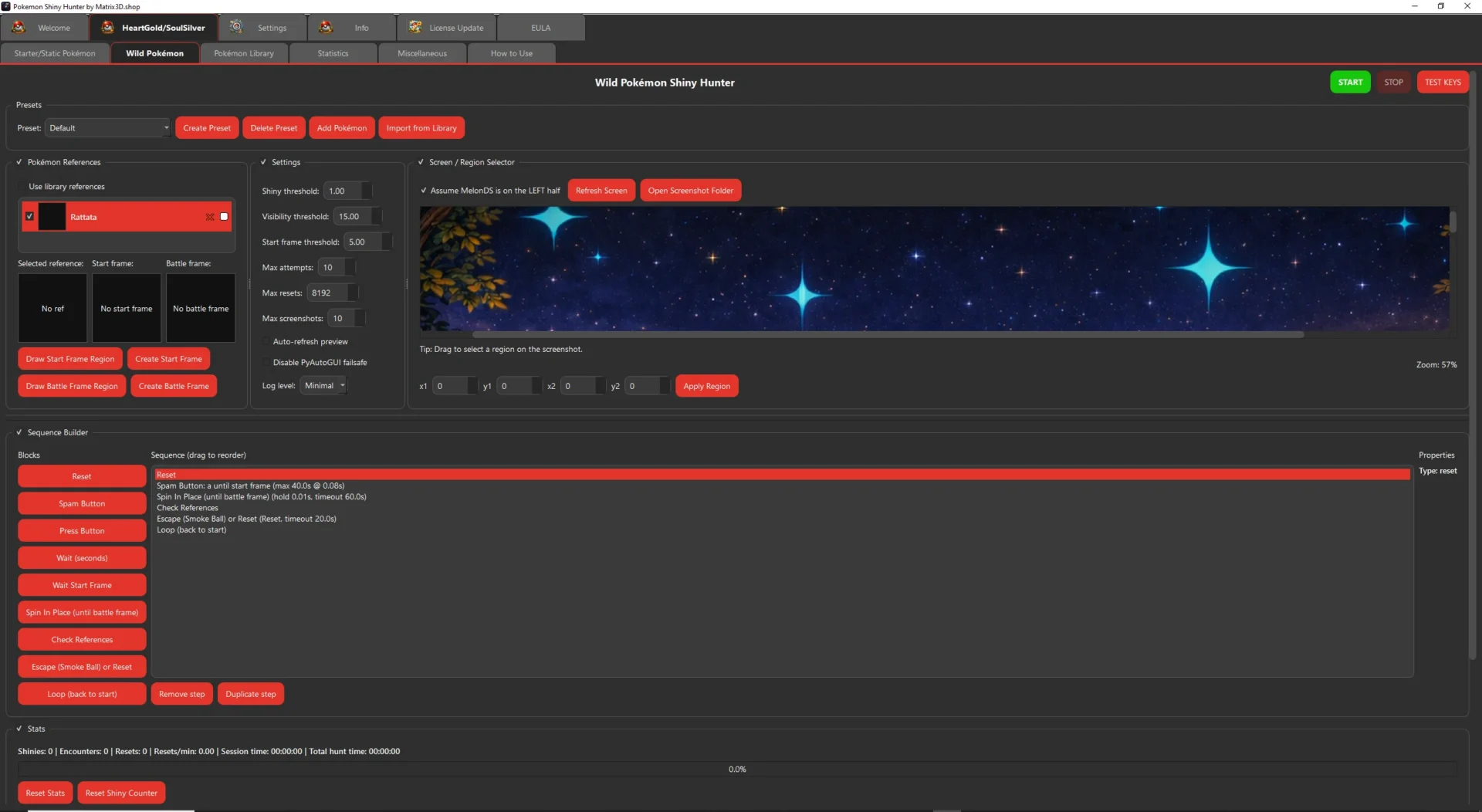Enable Use library references

(x=22, y=187)
